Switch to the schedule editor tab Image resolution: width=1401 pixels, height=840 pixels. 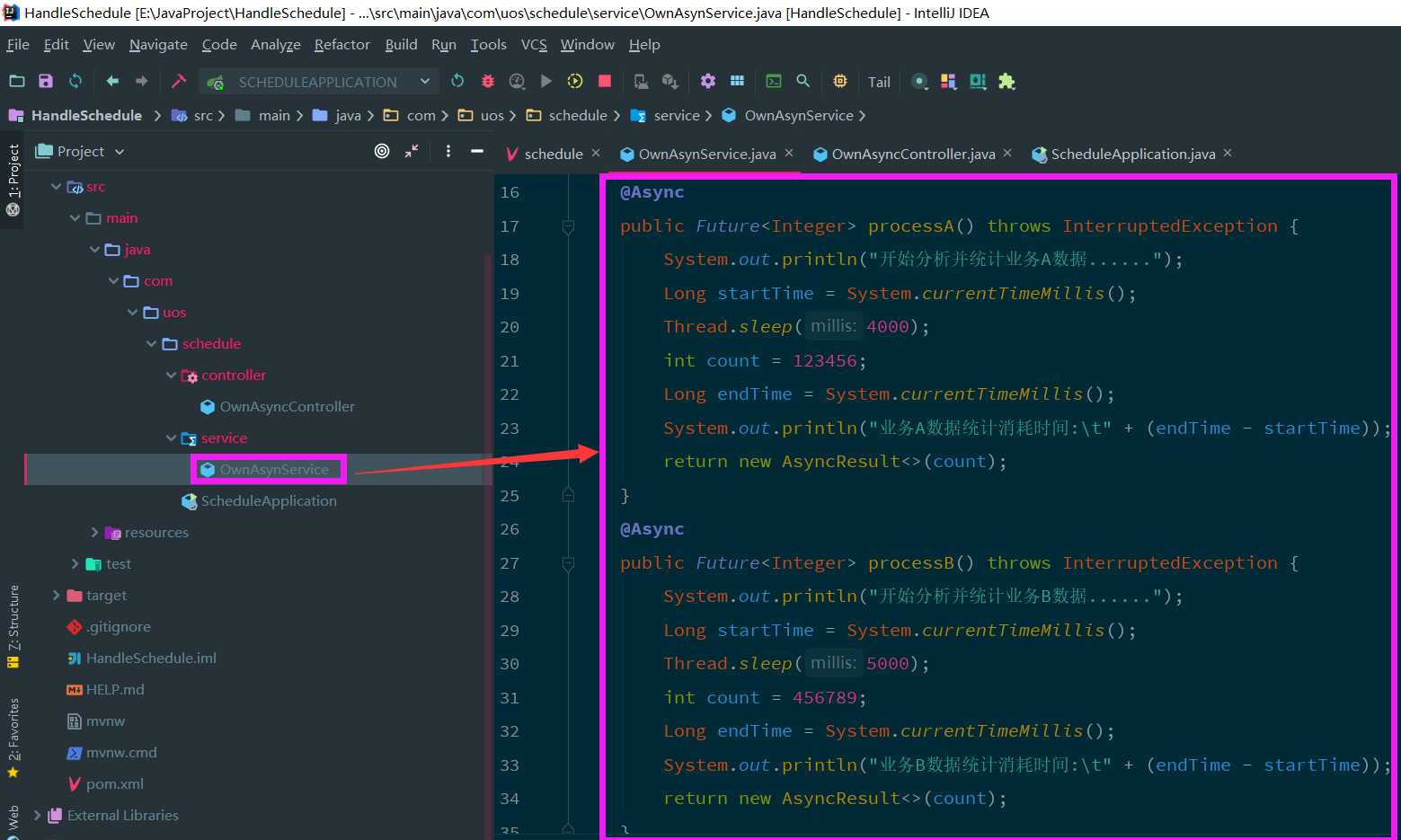[553, 154]
